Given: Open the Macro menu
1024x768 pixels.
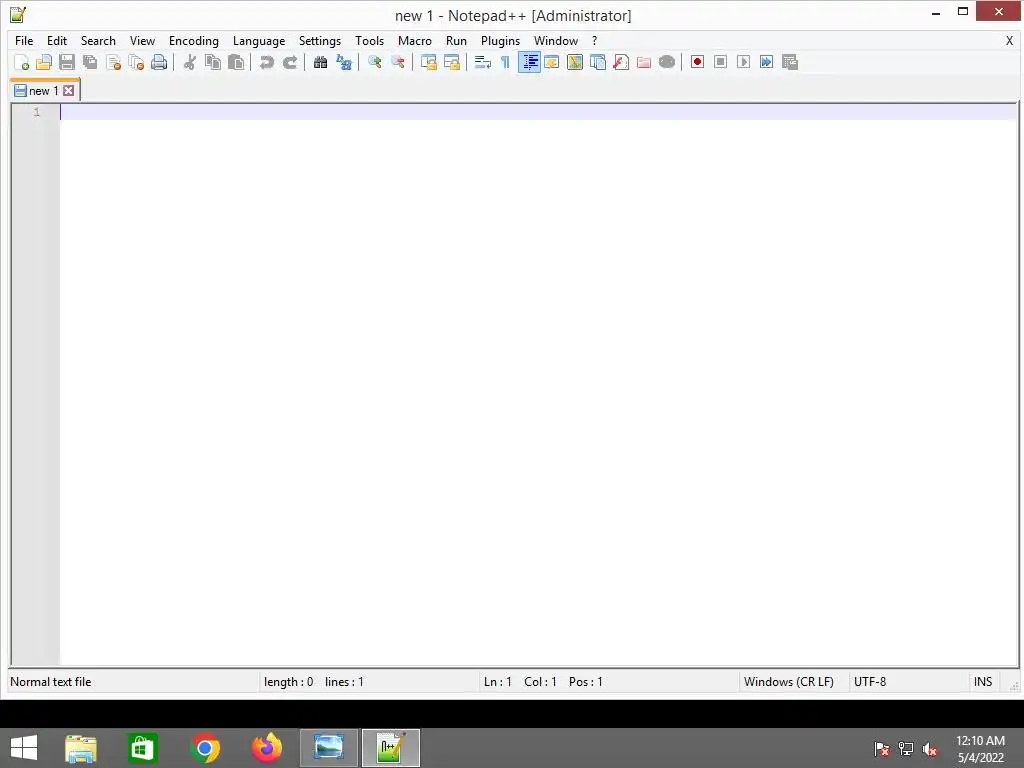Looking at the screenshot, I should (415, 40).
